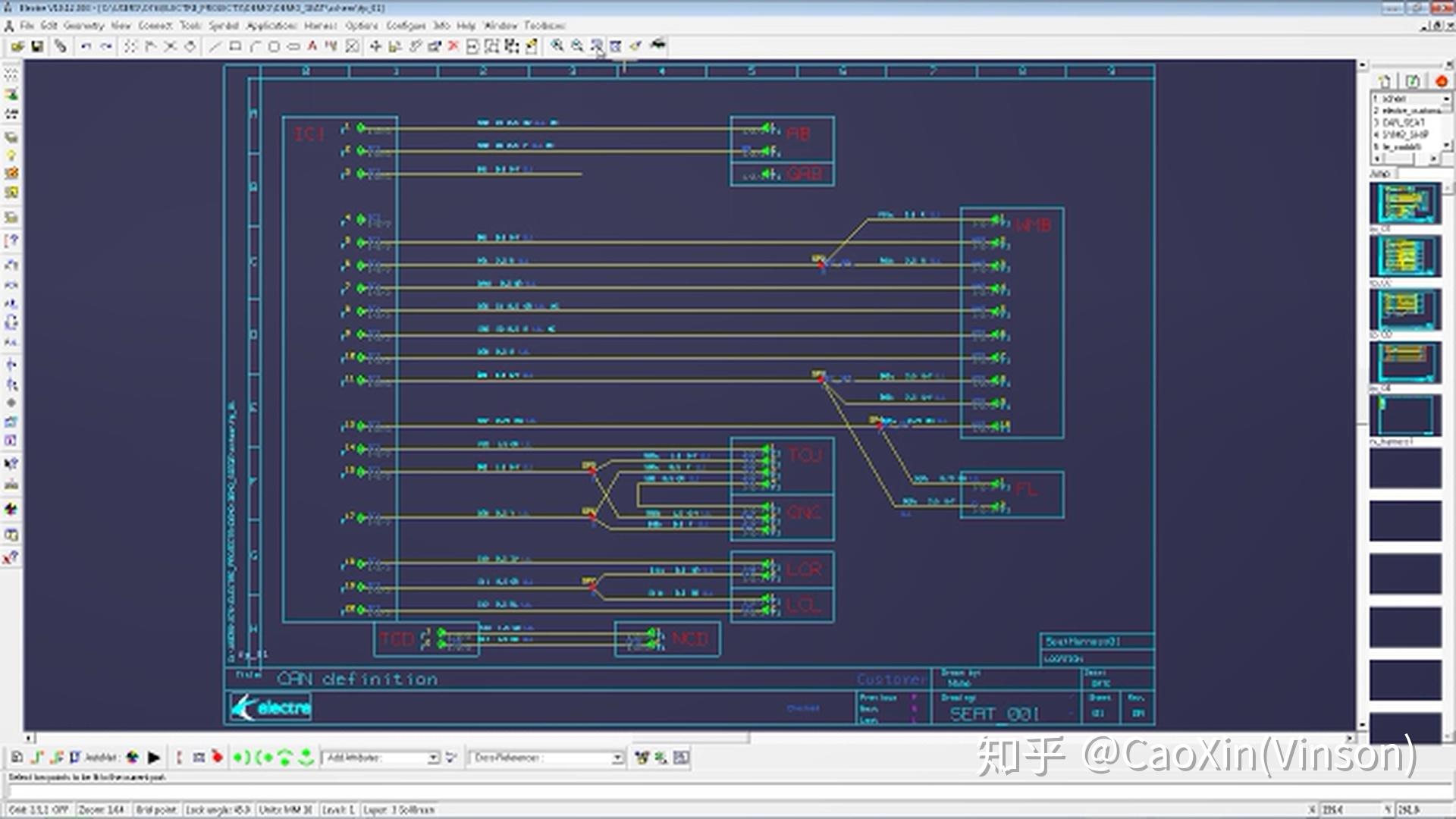Viewport: 1456px width, 819px height.
Task: Open the fifth nearly empty sheet thumbnail
Action: (x=1405, y=416)
